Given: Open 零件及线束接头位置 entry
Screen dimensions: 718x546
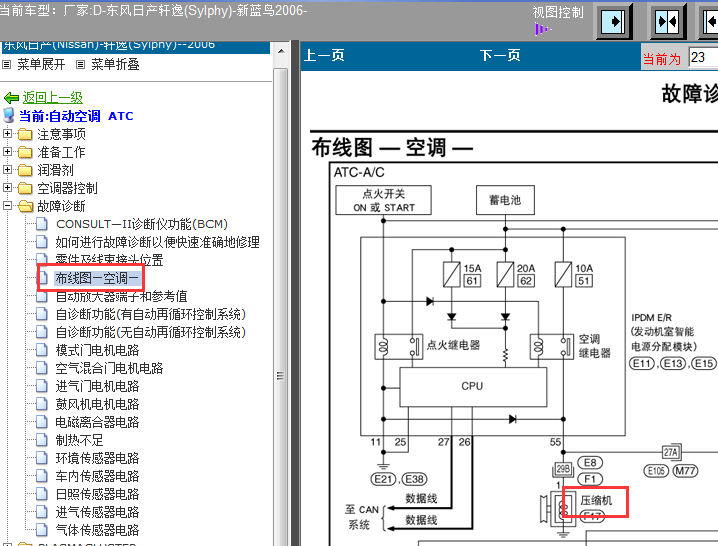Looking at the screenshot, I should click(x=109, y=260).
